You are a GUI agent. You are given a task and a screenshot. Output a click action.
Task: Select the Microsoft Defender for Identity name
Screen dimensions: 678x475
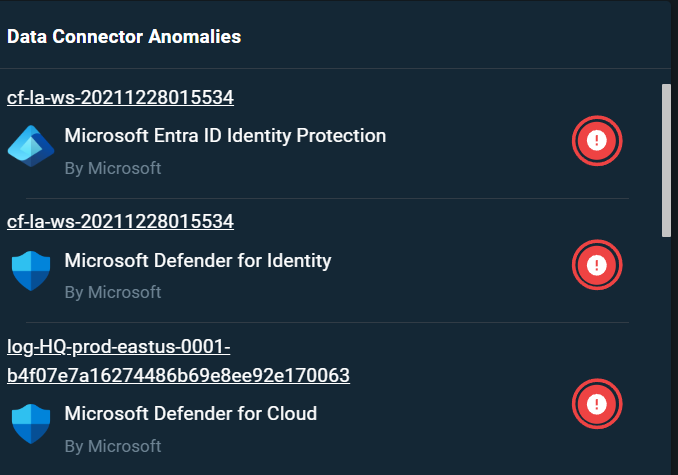tap(198, 261)
